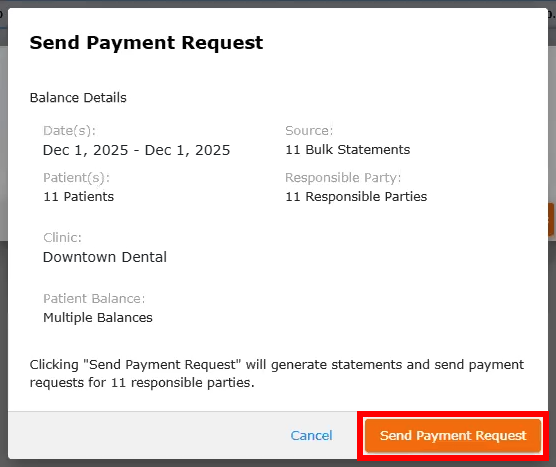Click the Patient Balance field label

tap(94, 299)
